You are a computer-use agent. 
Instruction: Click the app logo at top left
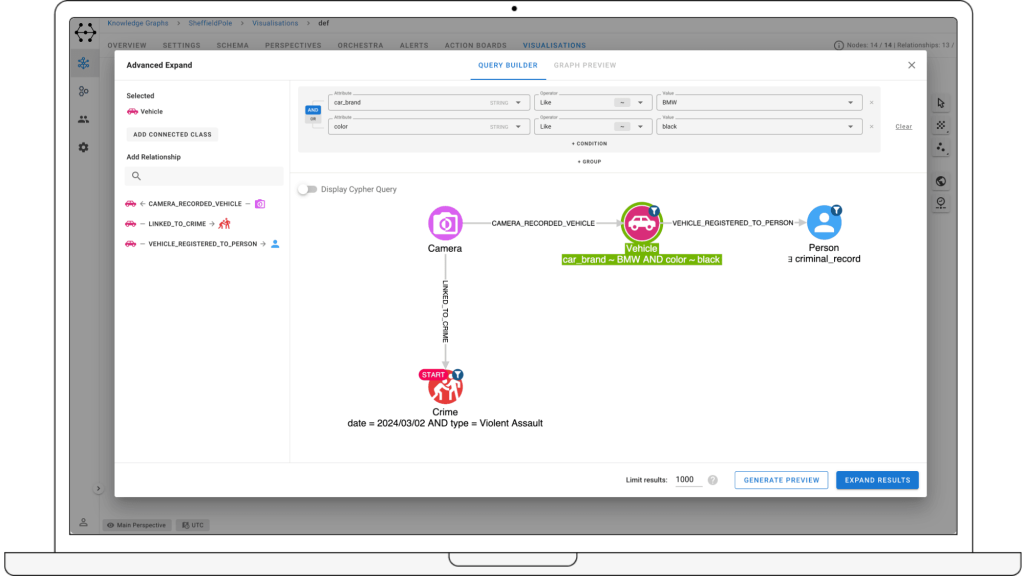[85, 32]
